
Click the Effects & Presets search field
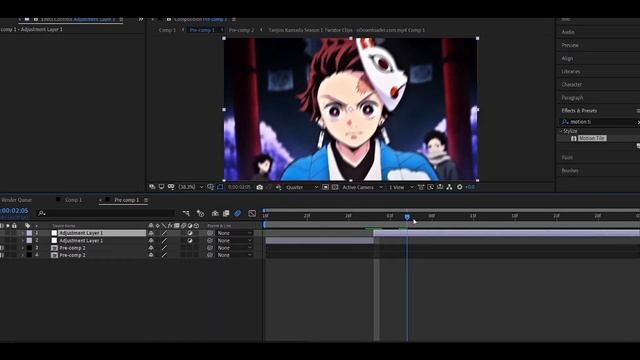[598, 122]
